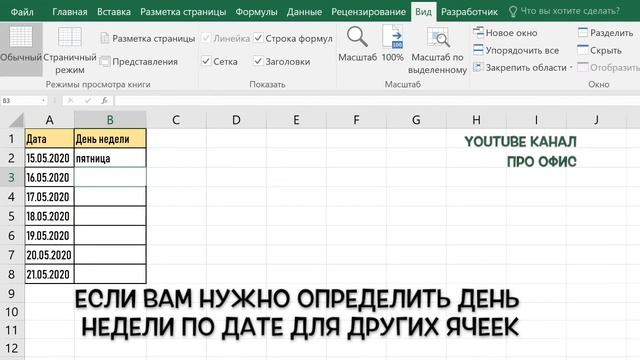Click the insert function fx icon
640x360 pixels.
pyautogui.click(x=104, y=100)
